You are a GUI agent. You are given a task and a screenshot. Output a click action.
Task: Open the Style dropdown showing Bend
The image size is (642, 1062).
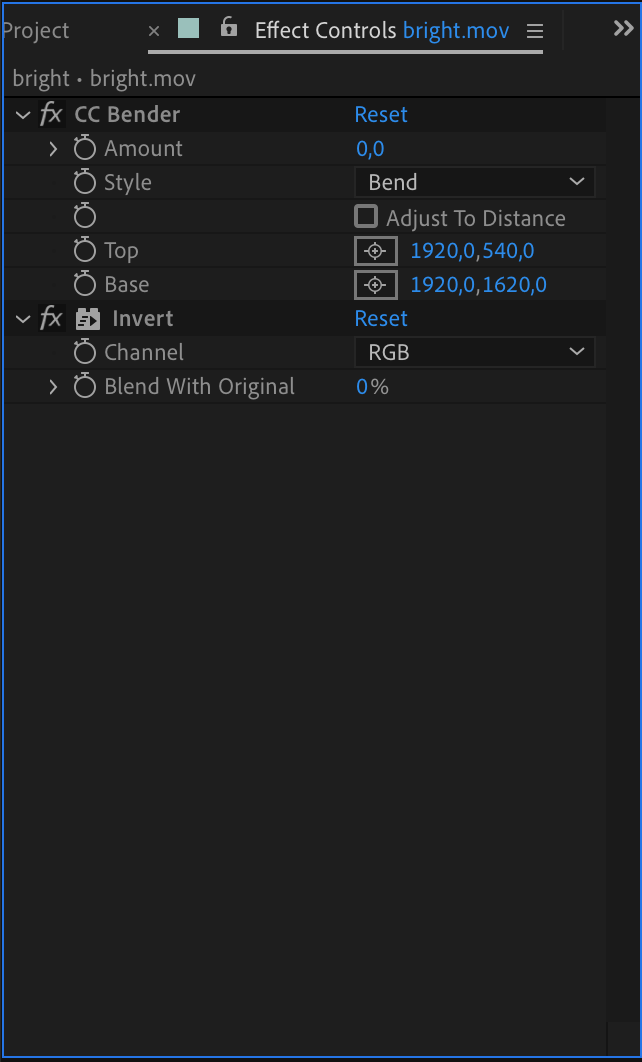coord(475,183)
